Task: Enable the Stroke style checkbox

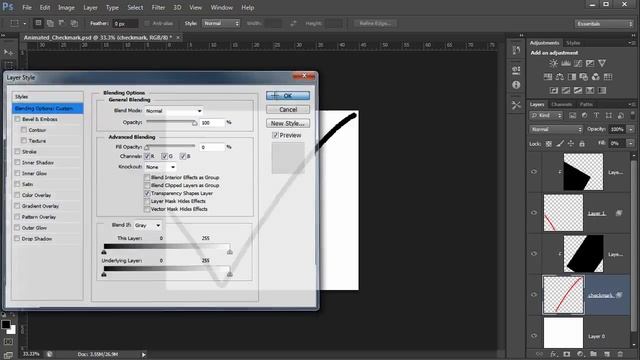Action: [17, 151]
